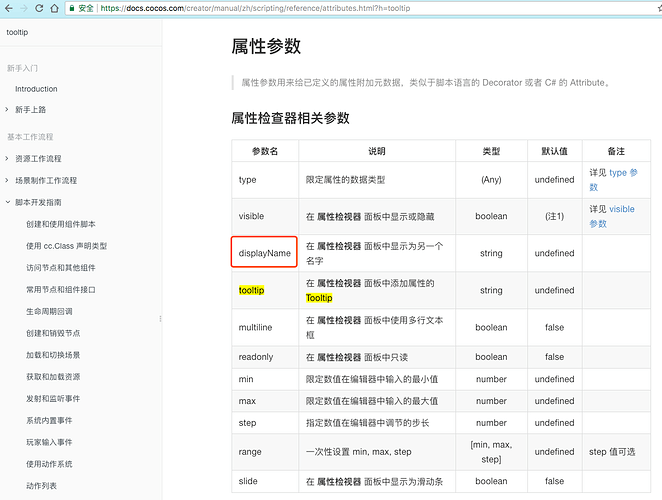Click the 备注 column header
This screenshot has width=662, height=500.
[616, 151]
